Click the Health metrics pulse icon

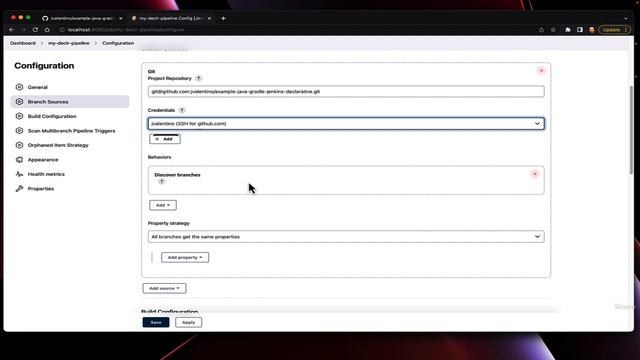point(19,174)
